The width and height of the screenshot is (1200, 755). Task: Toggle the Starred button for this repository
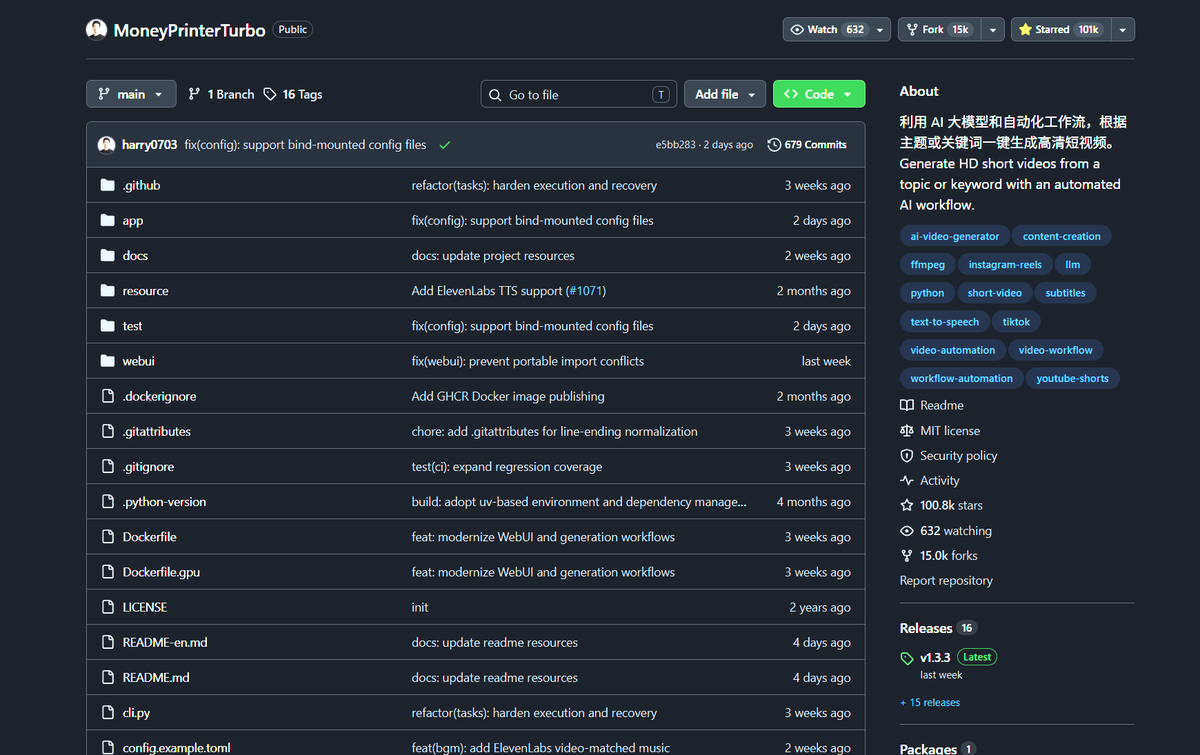(1059, 30)
